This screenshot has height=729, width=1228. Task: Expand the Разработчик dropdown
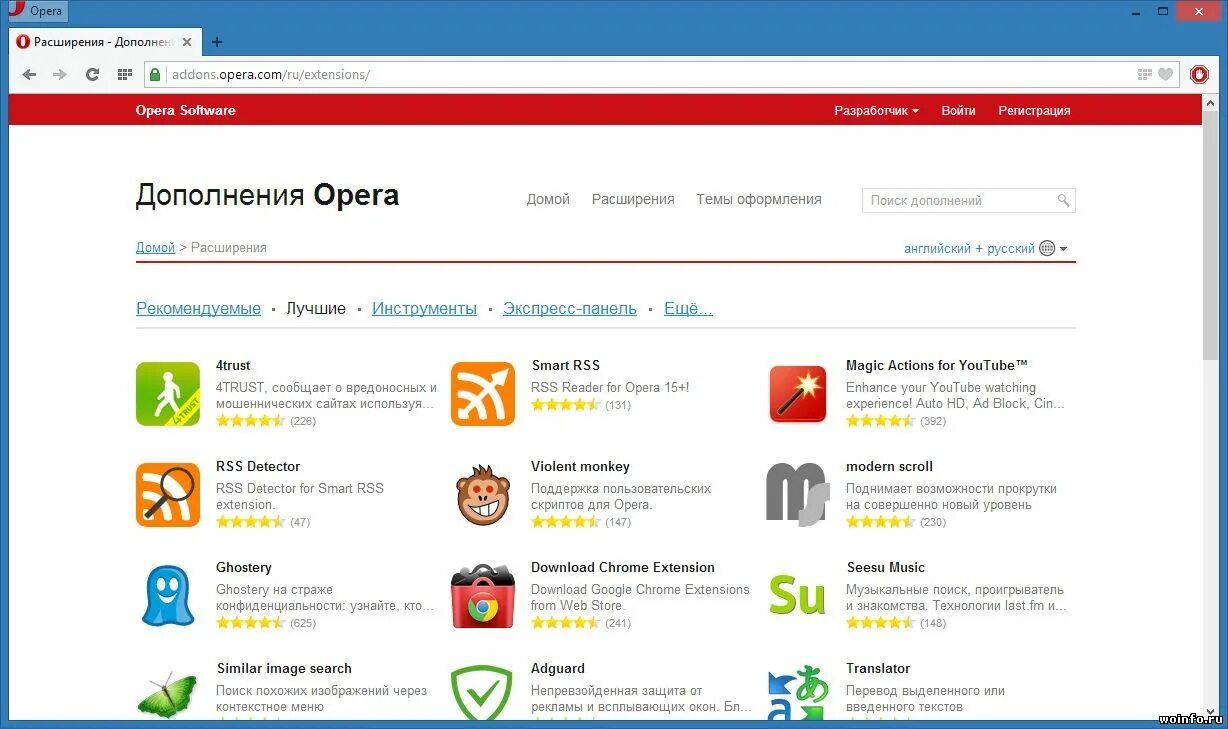pyautogui.click(x=875, y=110)
